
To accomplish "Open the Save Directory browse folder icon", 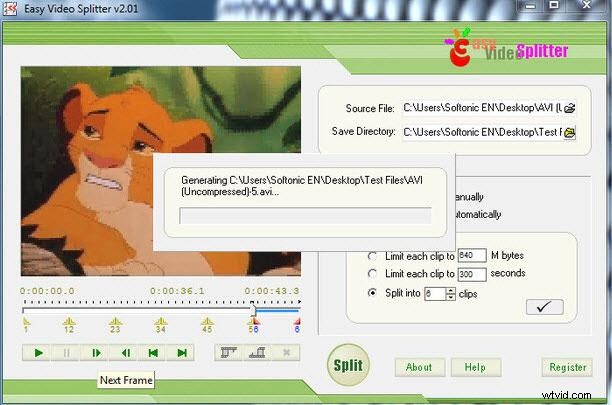I will (x=569, y=133).
